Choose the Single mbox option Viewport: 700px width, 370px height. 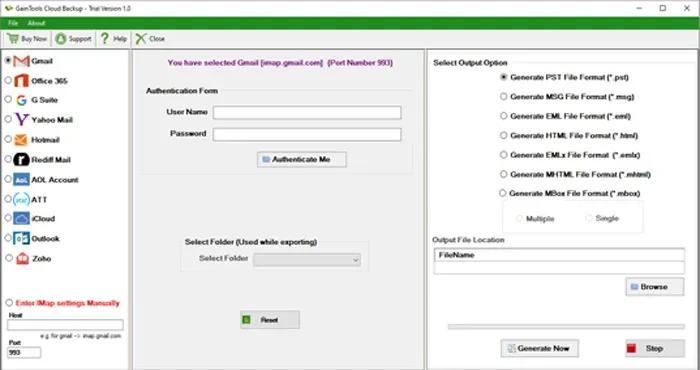pyautogui.click(x=589, y=218)
